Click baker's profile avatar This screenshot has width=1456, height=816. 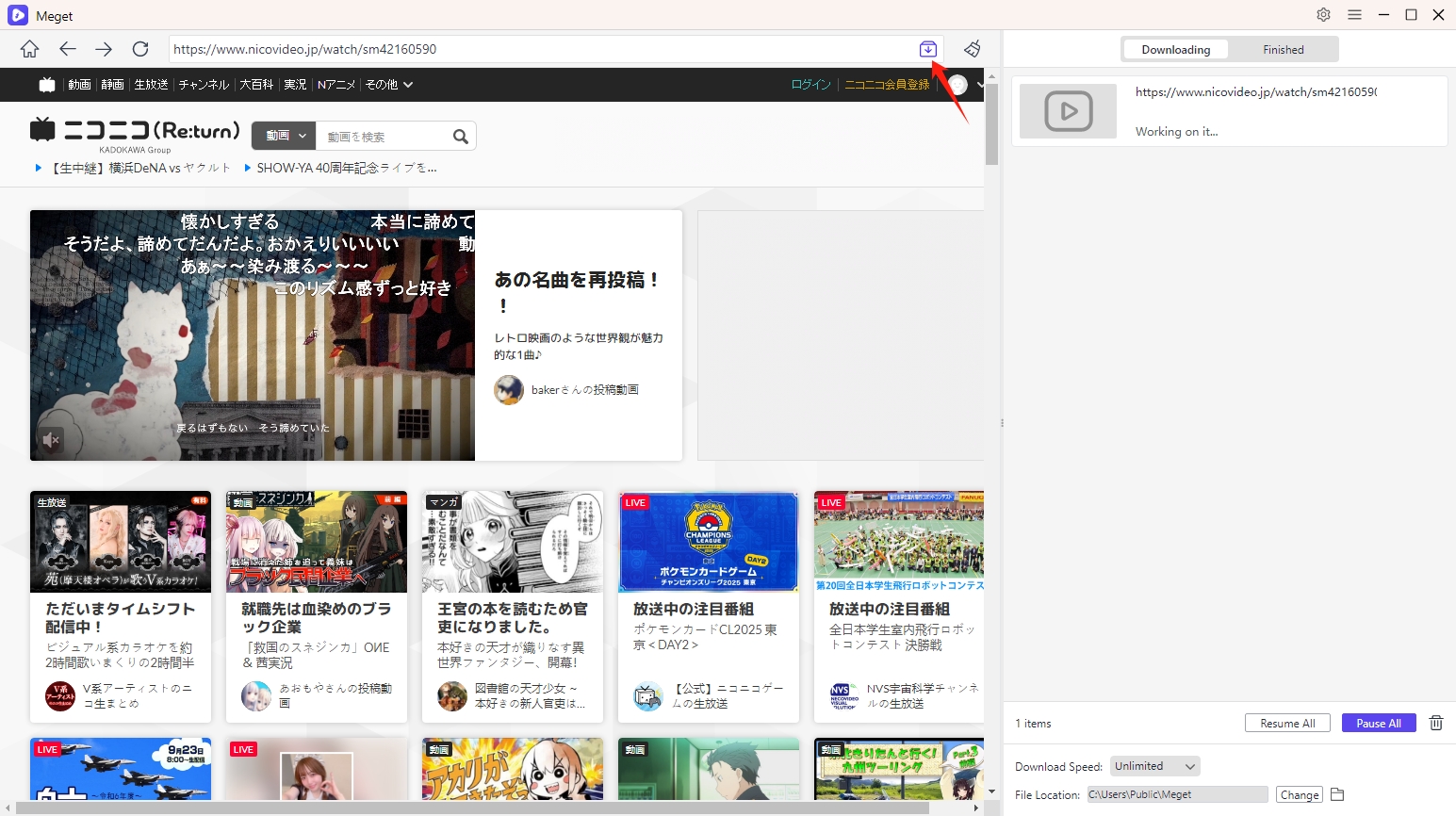(509, 390)
